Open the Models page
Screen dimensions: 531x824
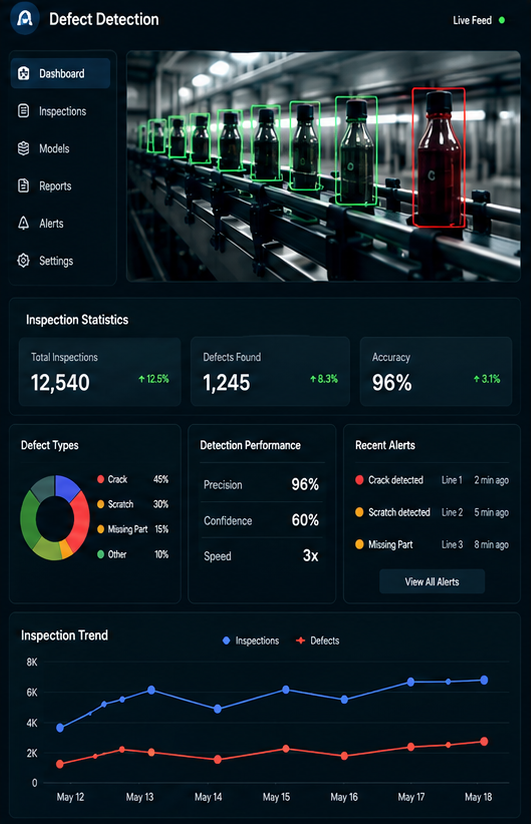(x=60, y=148)
